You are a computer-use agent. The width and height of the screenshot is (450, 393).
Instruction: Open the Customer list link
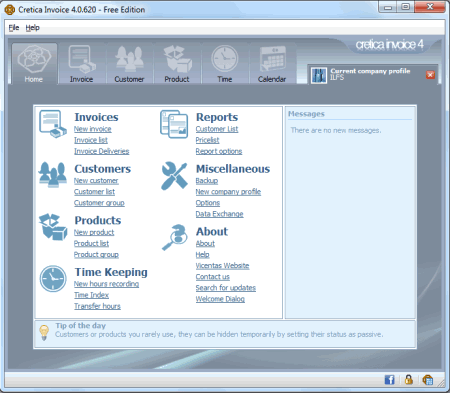pyautogui.click(x=94, y=192)
